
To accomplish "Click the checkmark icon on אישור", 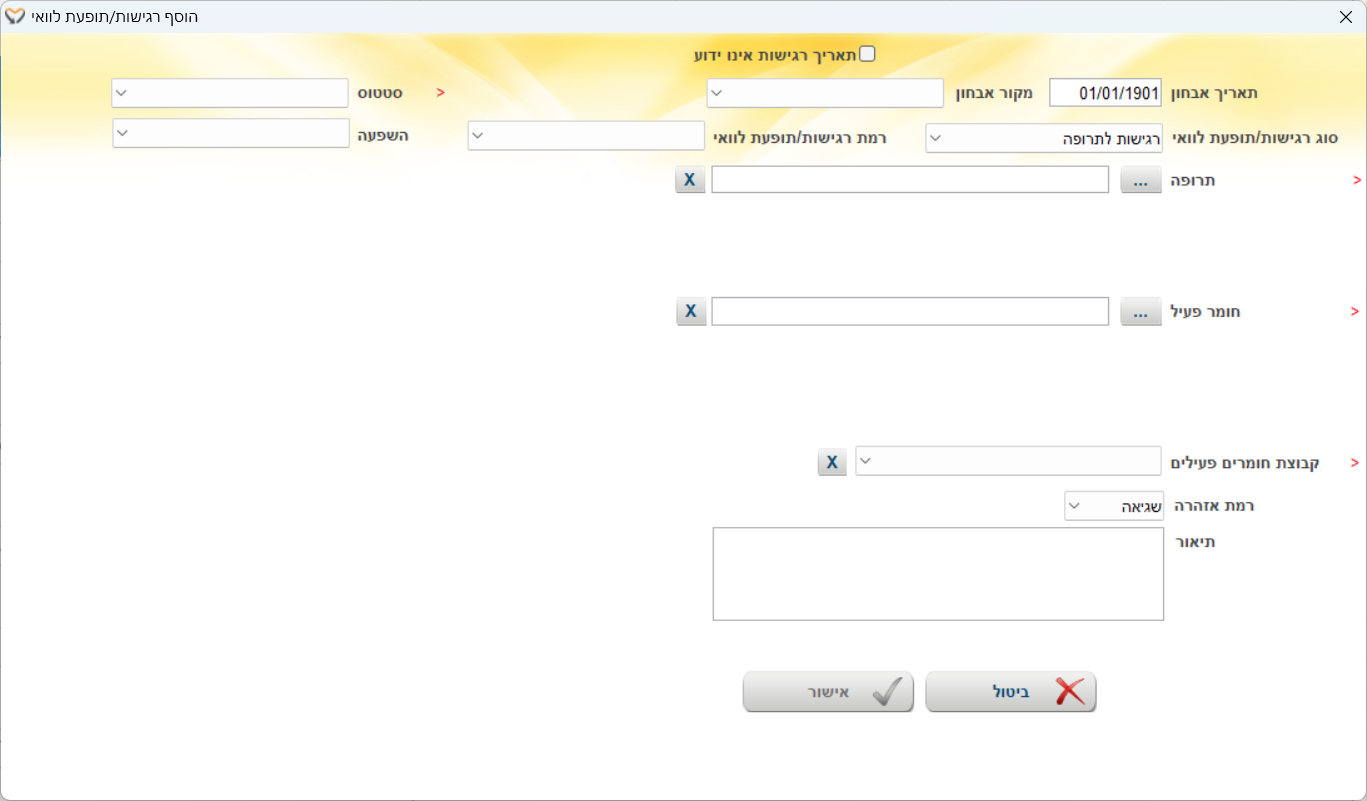I will (x=887, y=692).
